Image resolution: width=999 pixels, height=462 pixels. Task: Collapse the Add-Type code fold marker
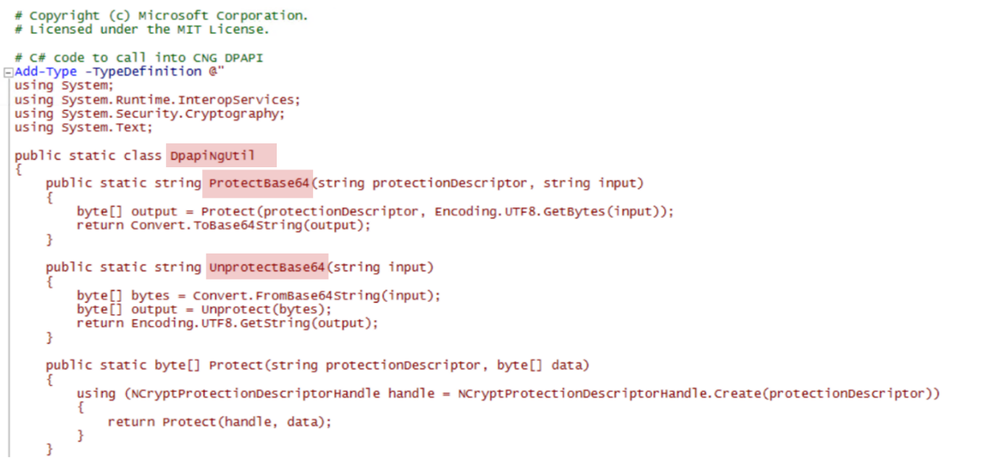click(8, 72)
